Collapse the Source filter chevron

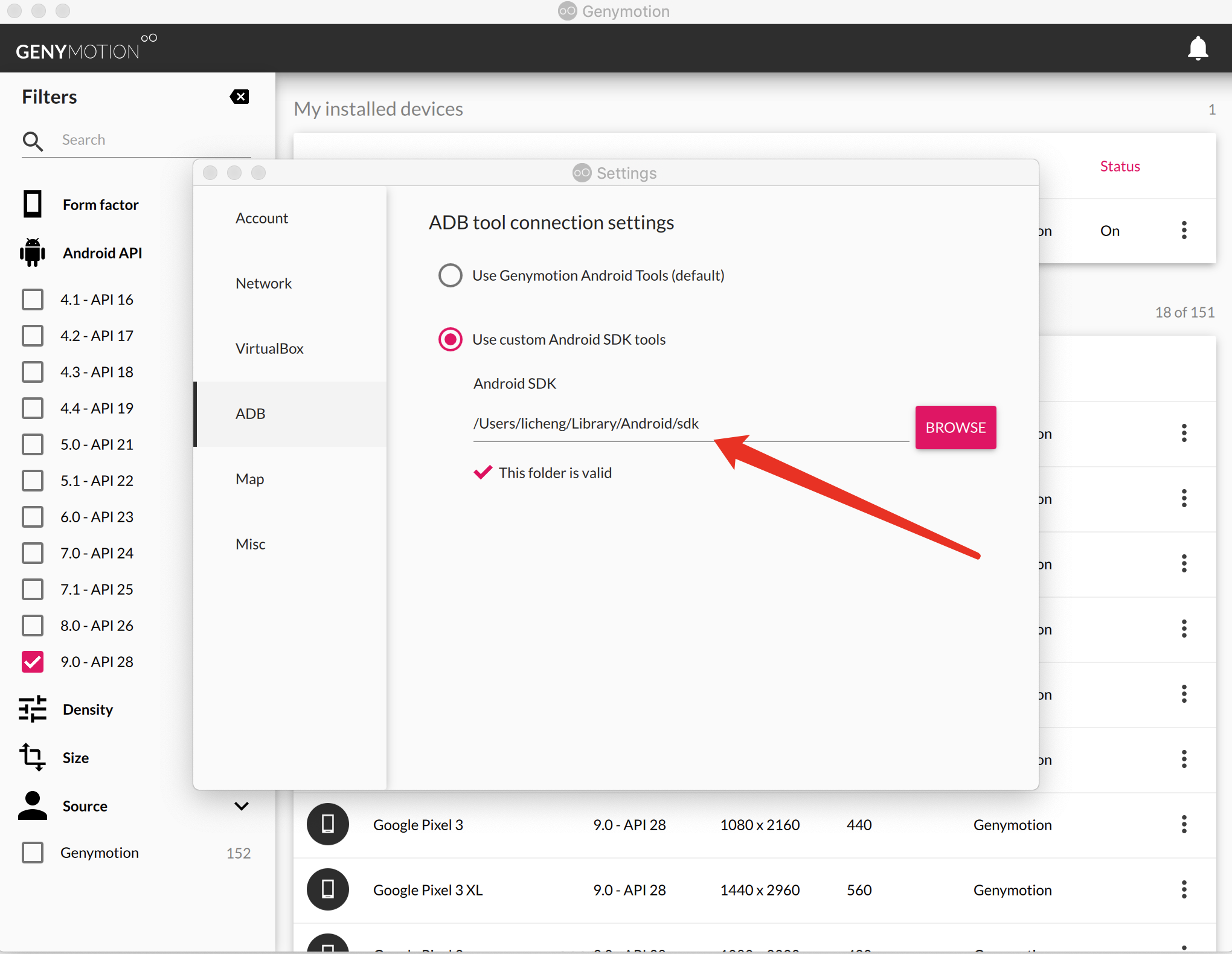242,806
